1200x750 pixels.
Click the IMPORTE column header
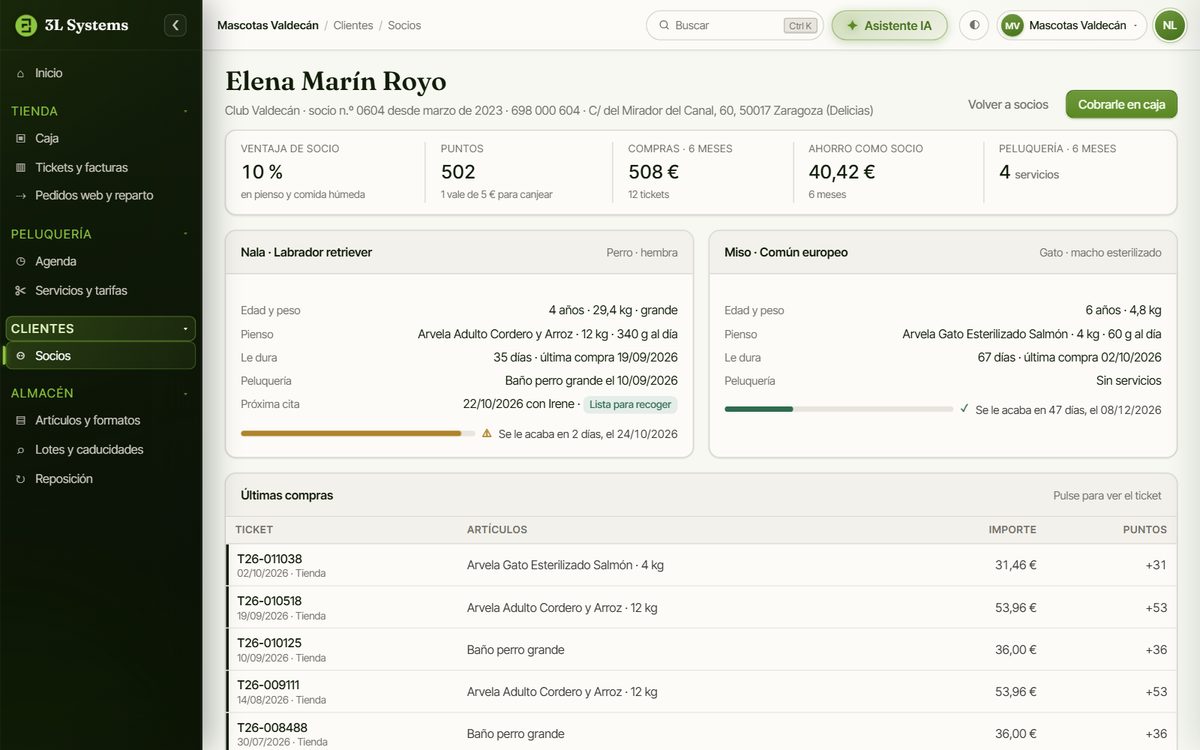tap(1013, 530)
